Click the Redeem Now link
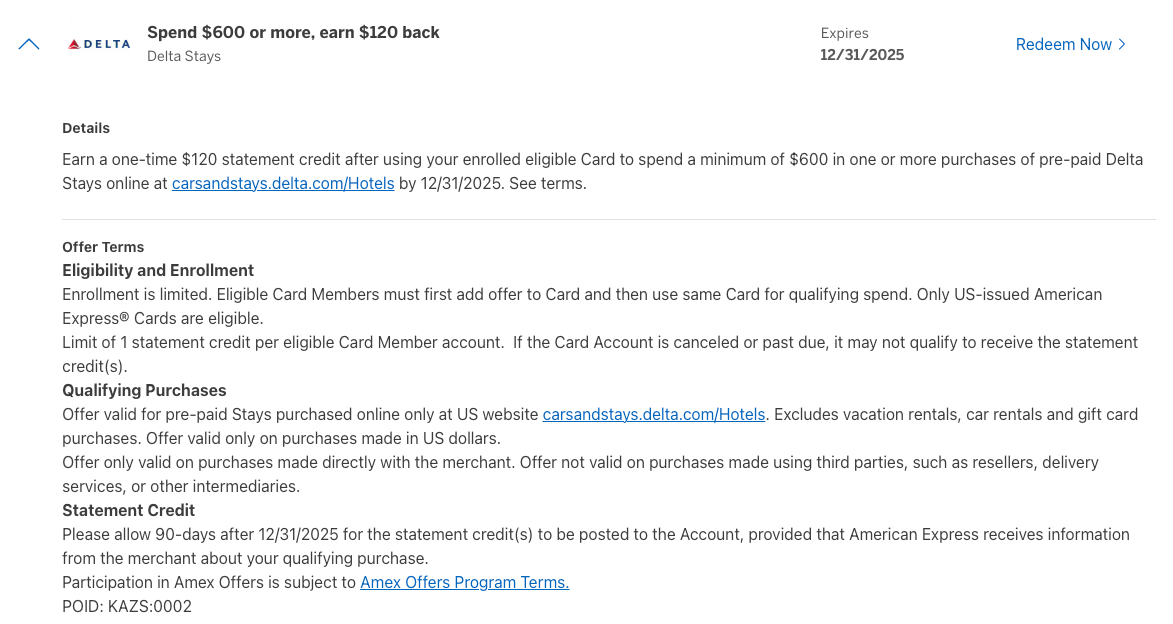This screenshot has width=1173, height=624. 1063,44
